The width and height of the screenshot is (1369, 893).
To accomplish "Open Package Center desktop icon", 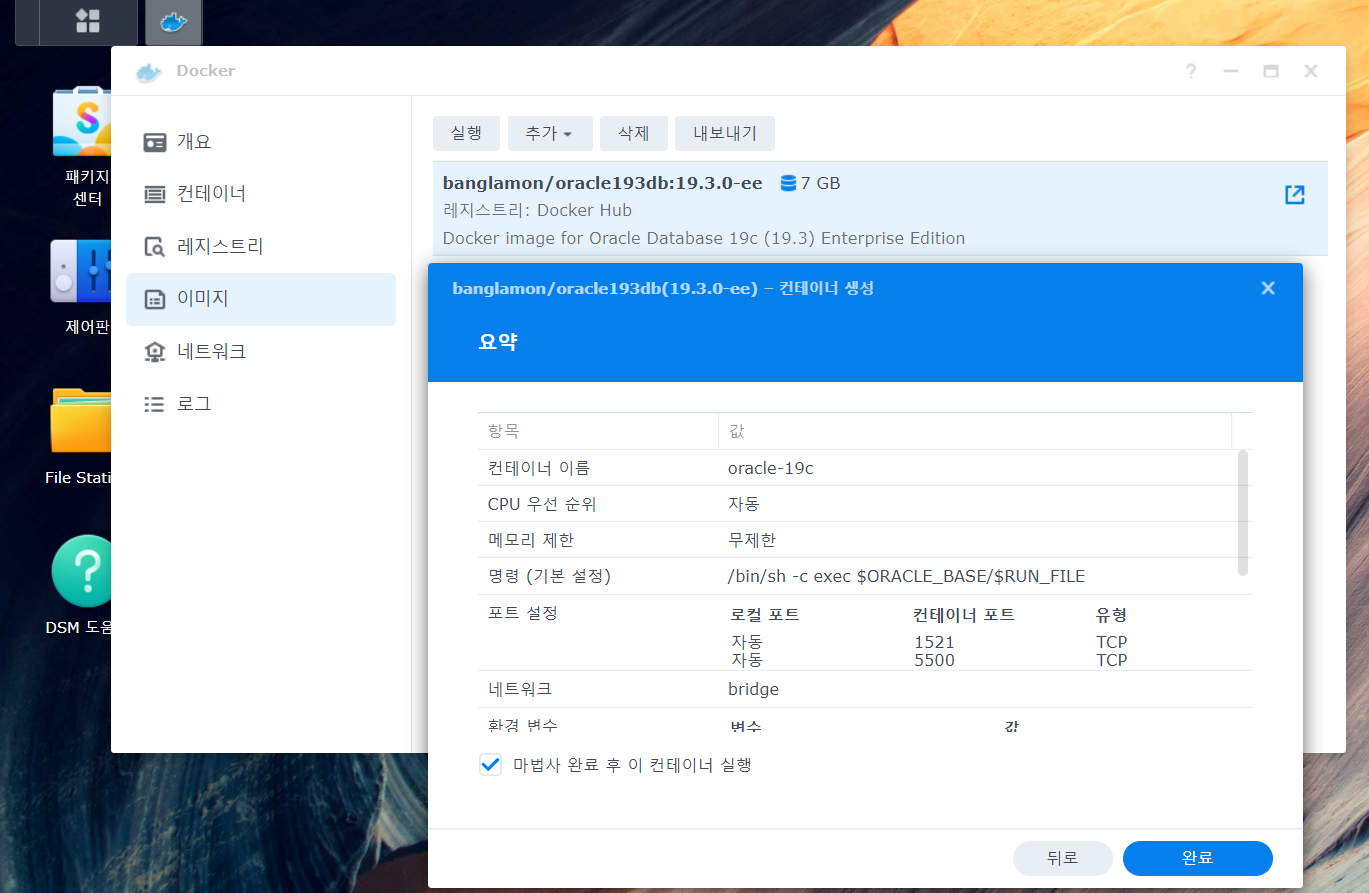I will tap(84, 123).
